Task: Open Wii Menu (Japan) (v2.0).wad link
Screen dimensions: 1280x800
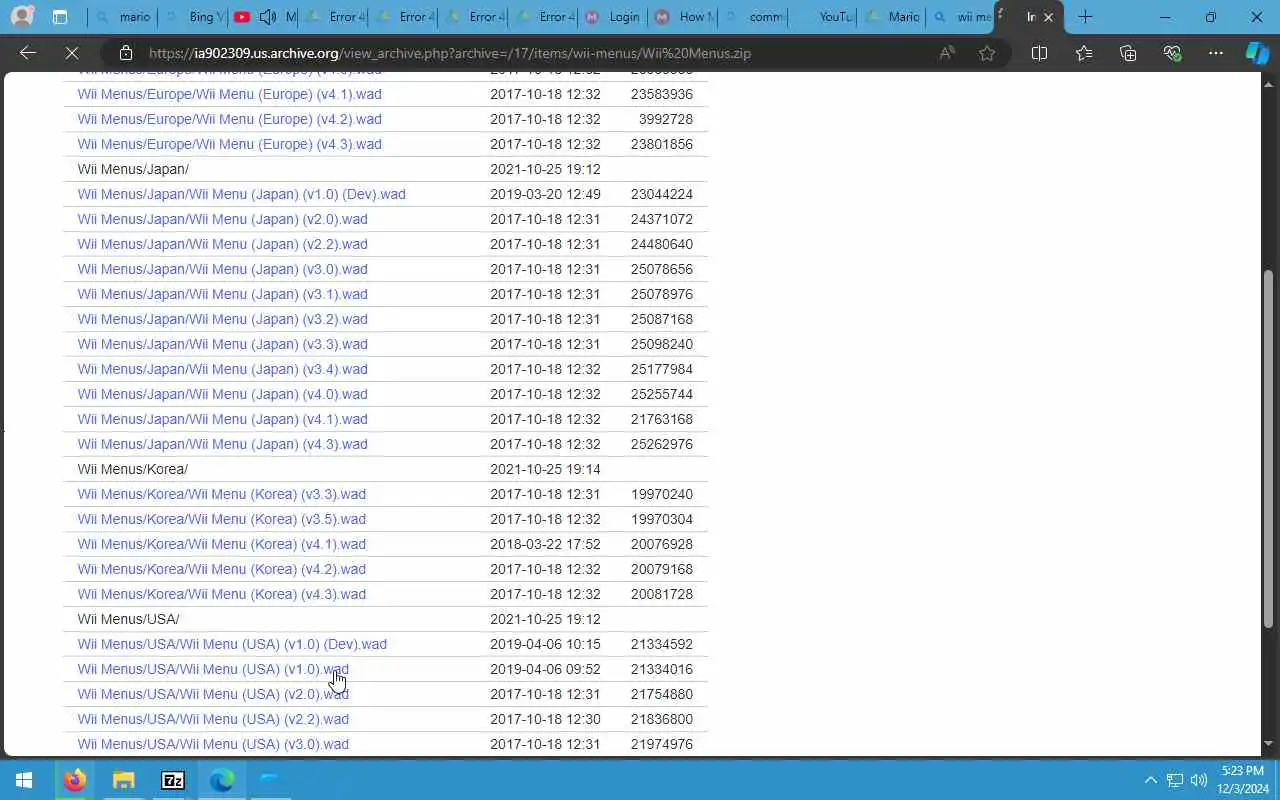Action: [222, 219]
